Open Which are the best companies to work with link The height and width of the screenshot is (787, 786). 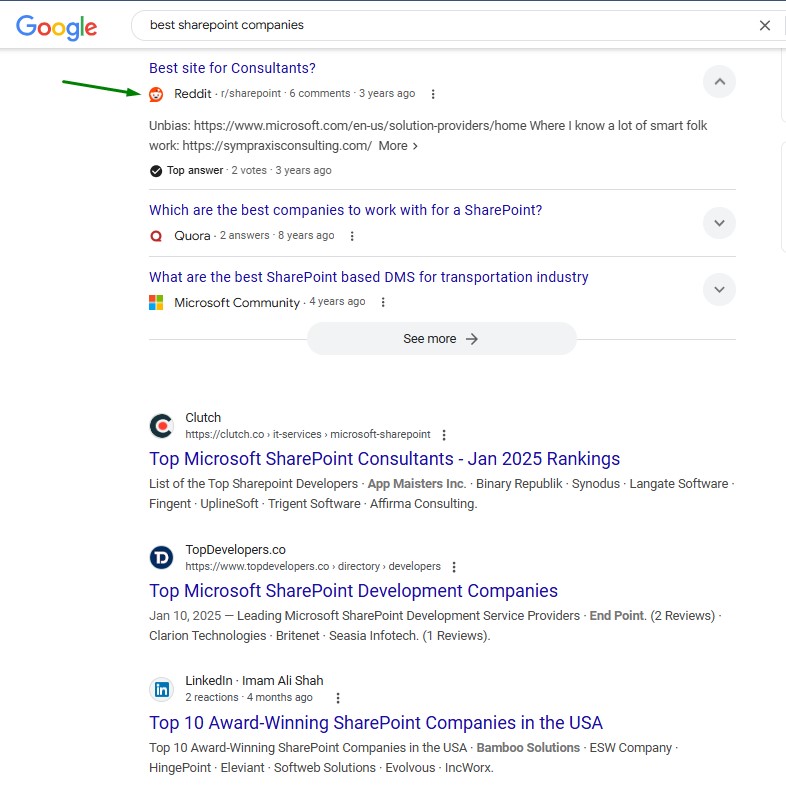(x=345, y=210)
